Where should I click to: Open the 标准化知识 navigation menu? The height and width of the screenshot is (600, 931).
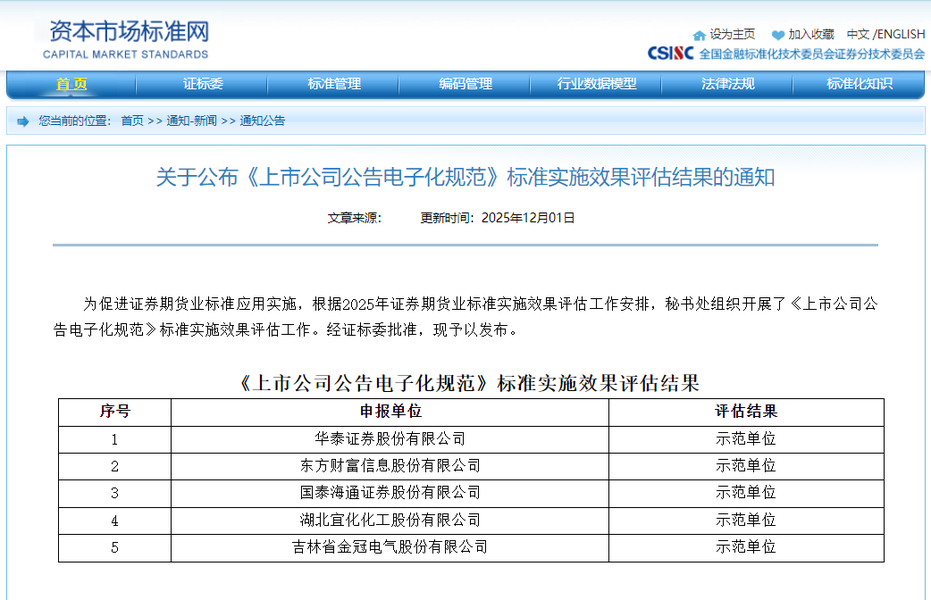859,84
